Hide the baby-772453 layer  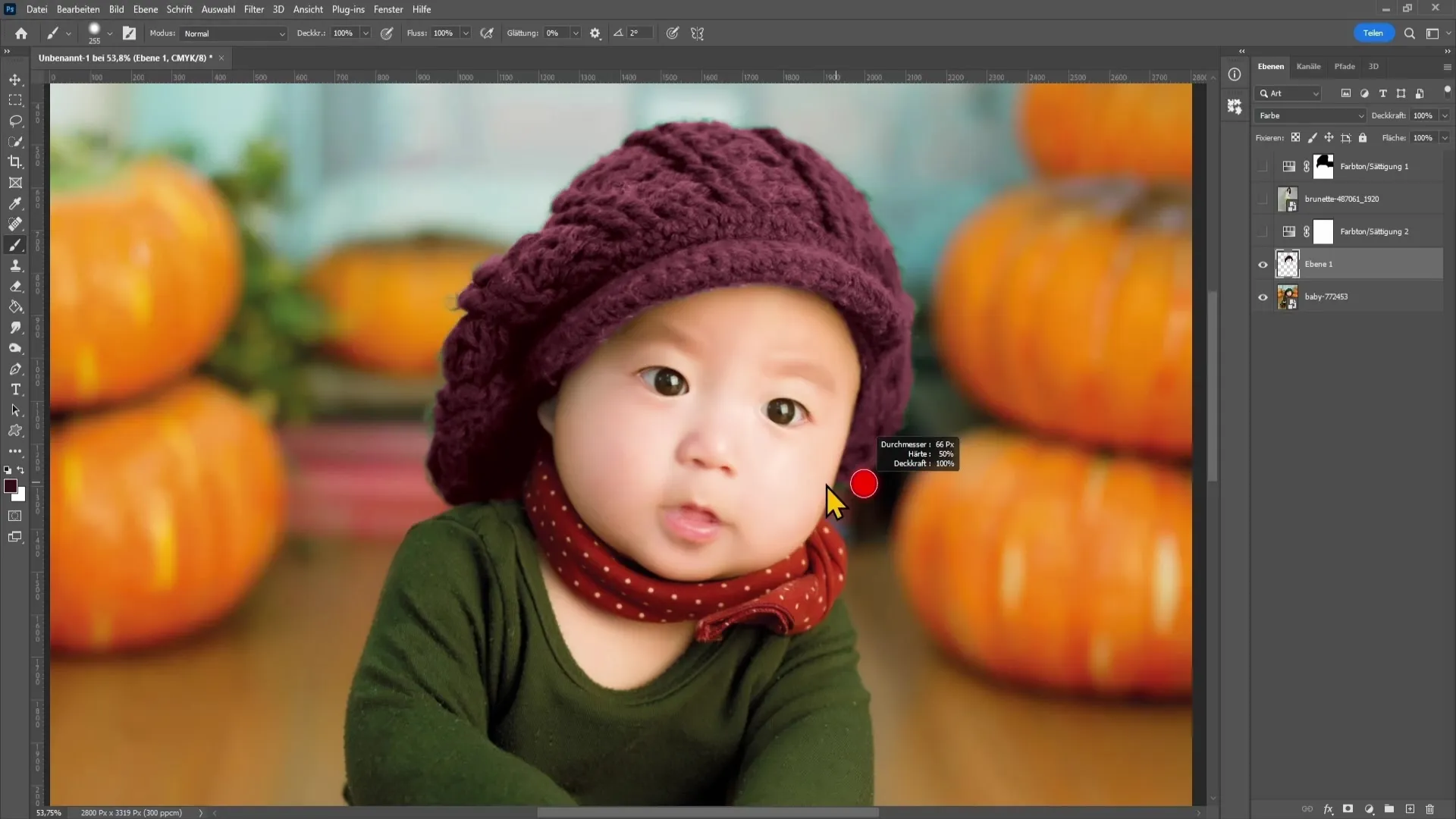point(1263,297)
